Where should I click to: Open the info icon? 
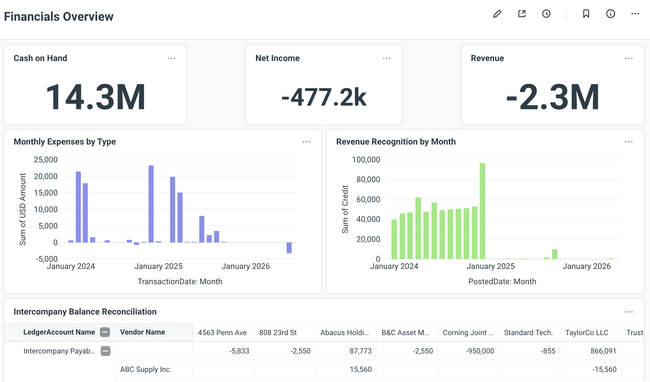610,14
